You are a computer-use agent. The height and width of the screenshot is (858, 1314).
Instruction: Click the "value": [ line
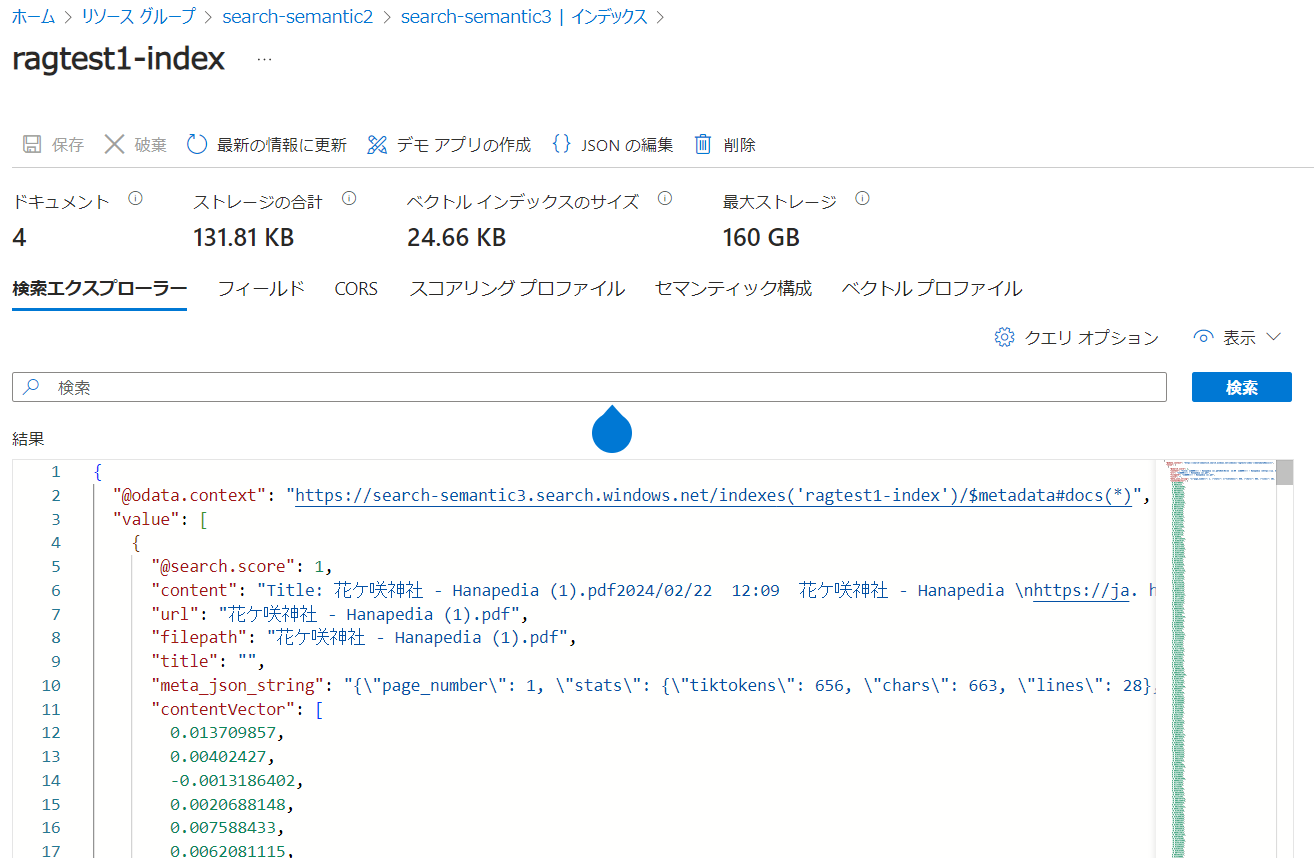pyautogui.click(x=160, y=519)
